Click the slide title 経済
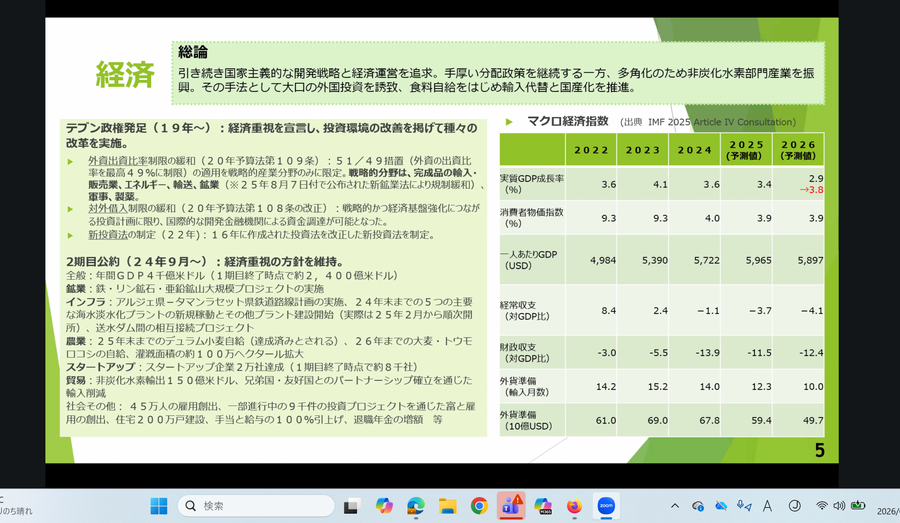The width and height of the screenshot is (900, 523). pyautogui.click(x=125, y=75)
